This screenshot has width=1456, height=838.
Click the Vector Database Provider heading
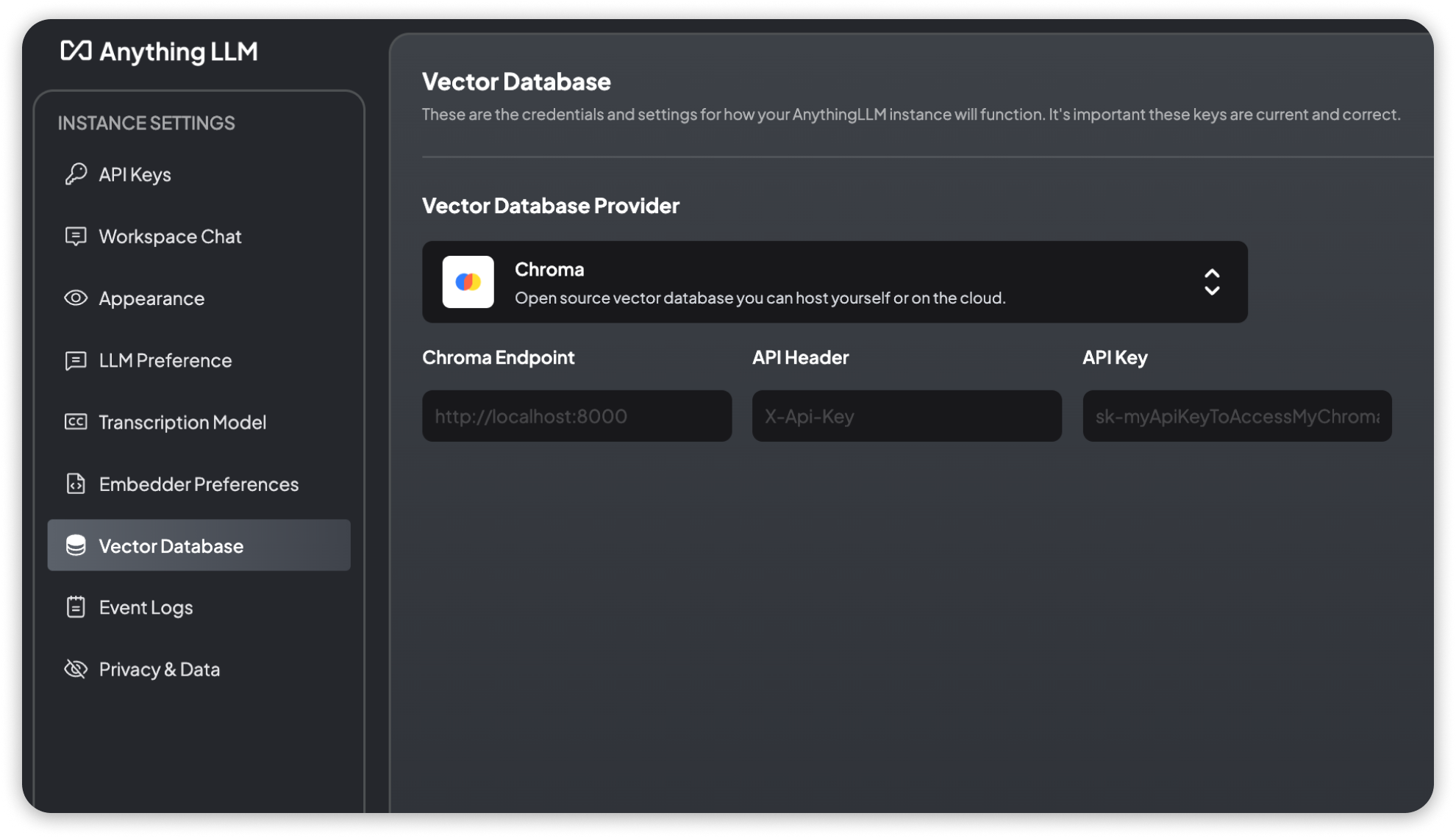click(551, 205)
